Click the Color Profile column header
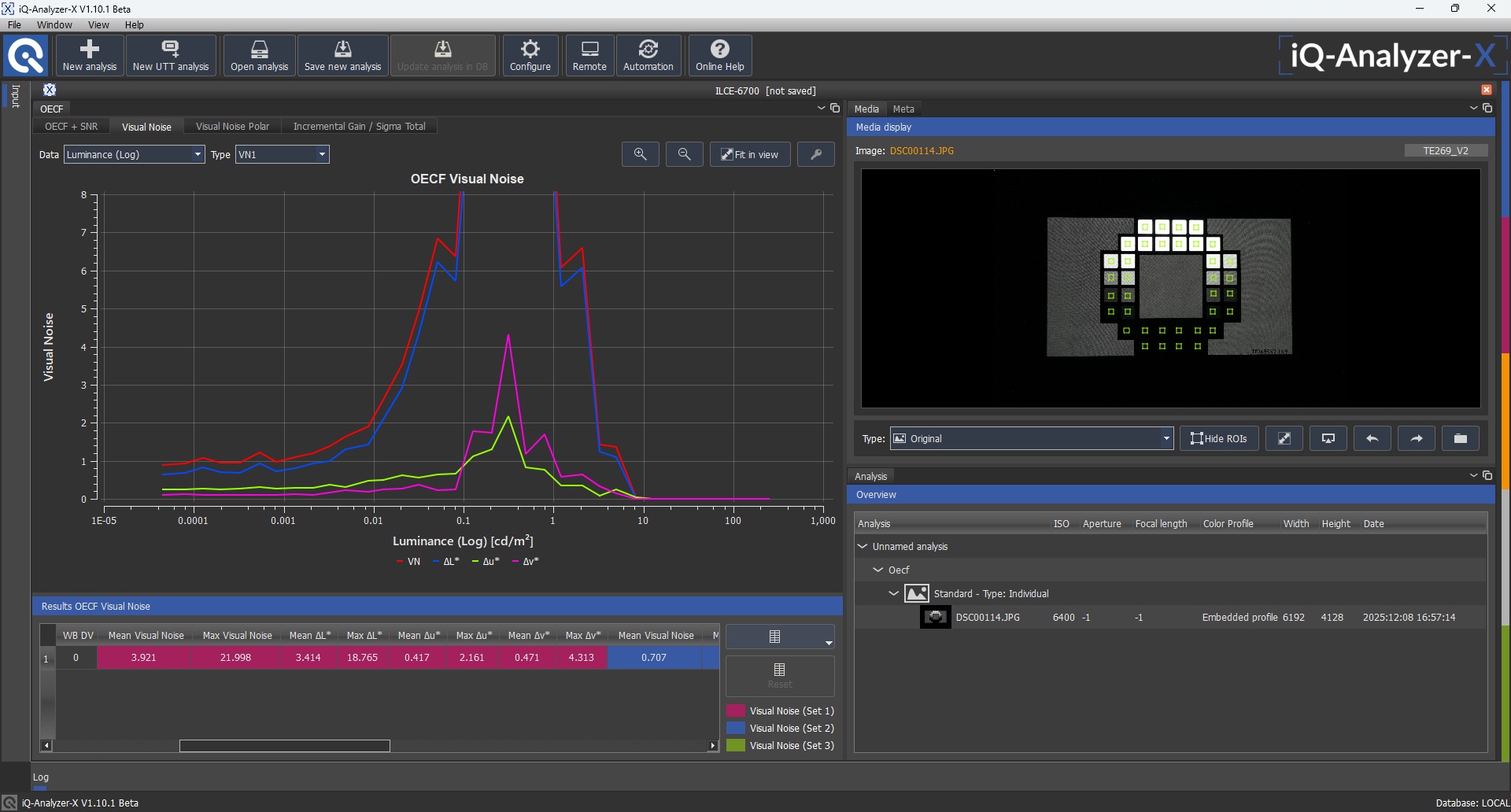The image size is (1511, 812). (1228, 523)
